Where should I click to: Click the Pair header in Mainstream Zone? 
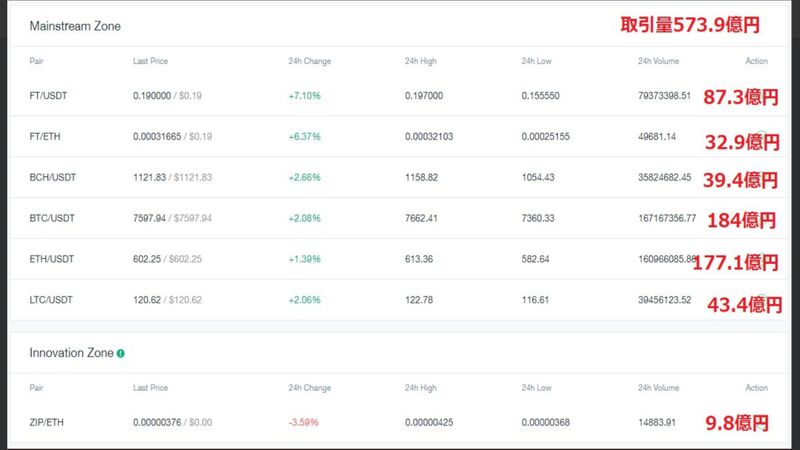tap(38, 61)
